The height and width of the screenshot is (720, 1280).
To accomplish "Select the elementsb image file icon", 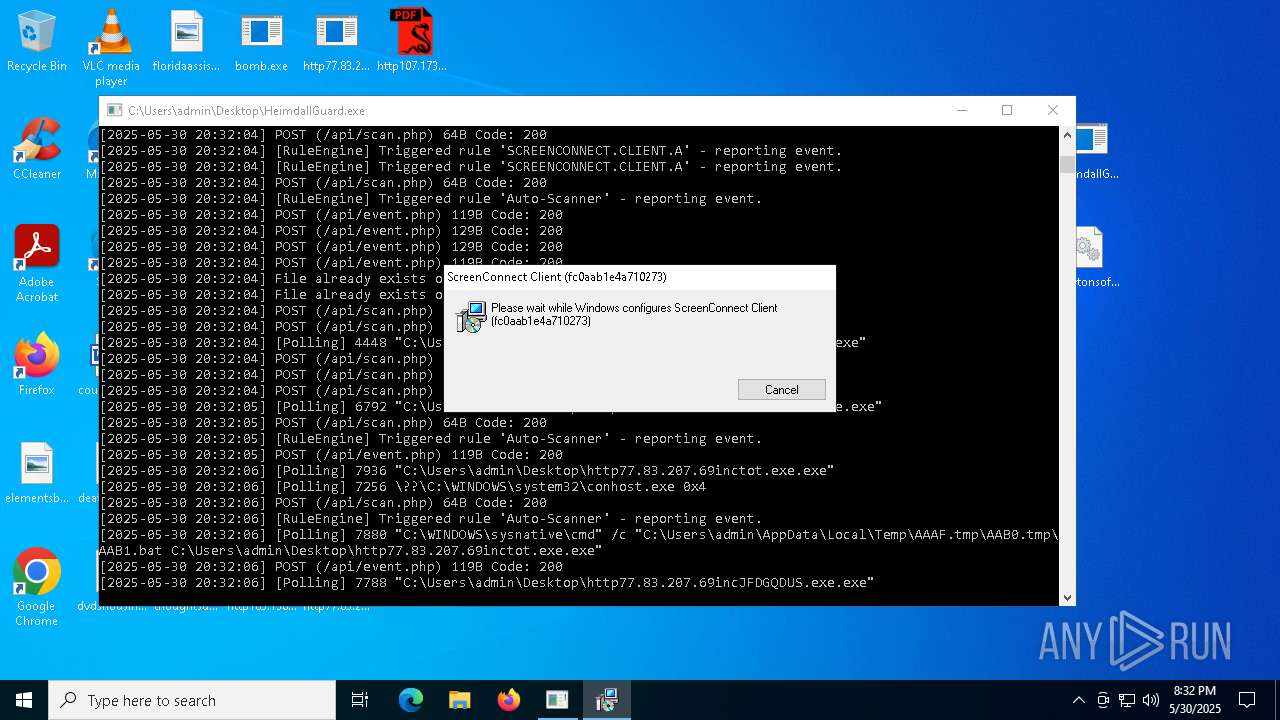I will click(37, 474).
